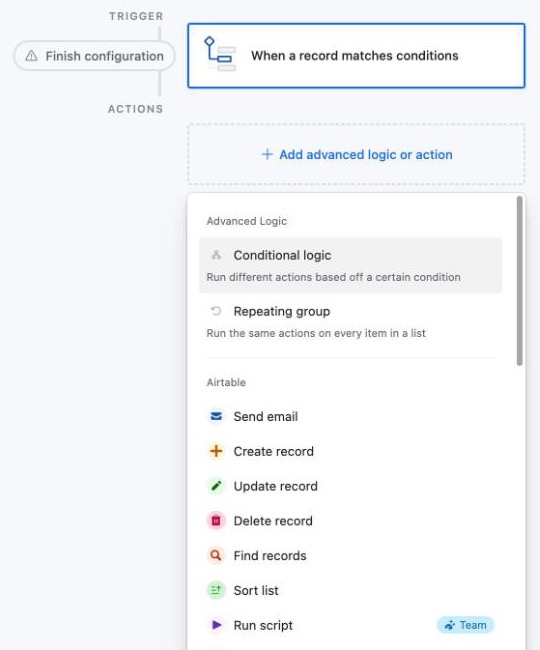
Task: Click the Finish configuration pill button
Action: [x=94, y=56]
